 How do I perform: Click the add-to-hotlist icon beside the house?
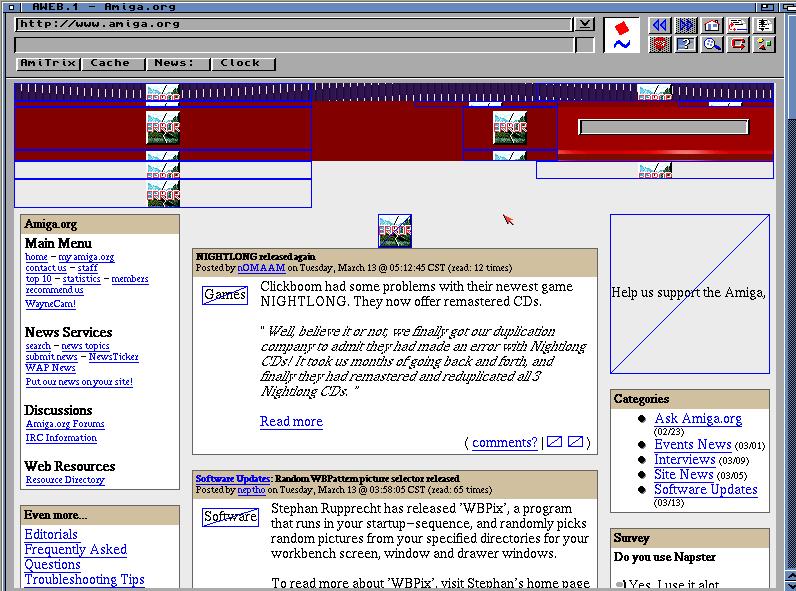(738, 25)
